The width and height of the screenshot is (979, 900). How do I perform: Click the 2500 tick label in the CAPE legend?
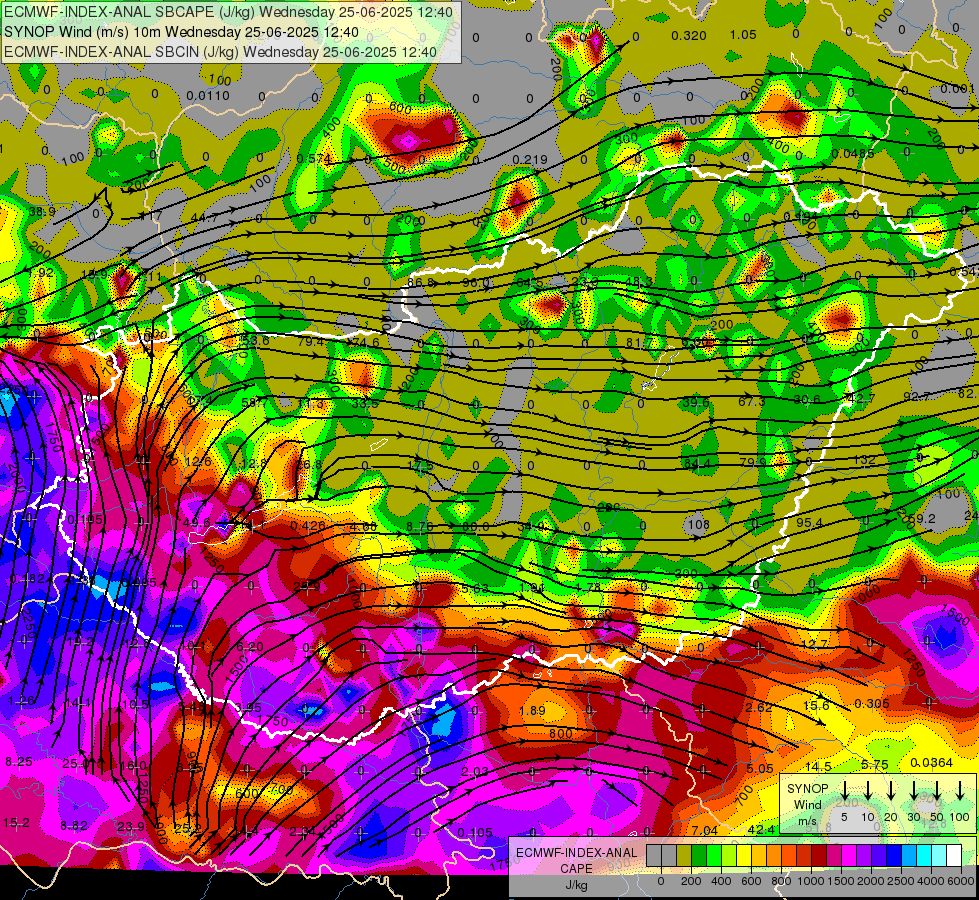(901, 881)
